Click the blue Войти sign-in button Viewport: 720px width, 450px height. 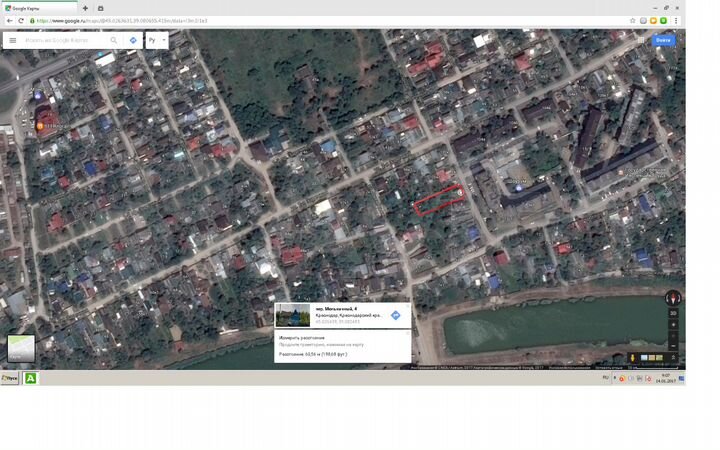(663, 40)
